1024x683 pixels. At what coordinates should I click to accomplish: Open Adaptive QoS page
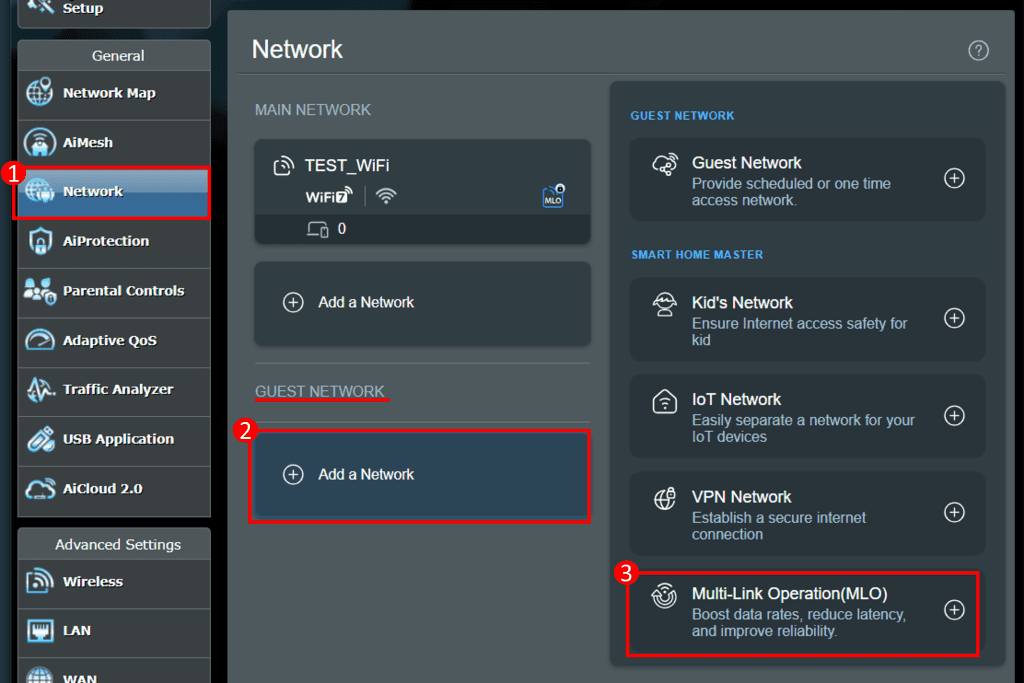[114, 341]
